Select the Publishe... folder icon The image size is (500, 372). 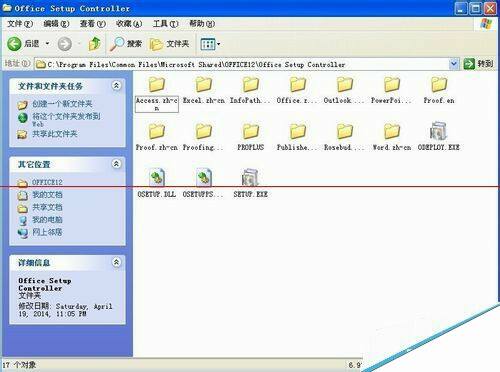[298, 131]
